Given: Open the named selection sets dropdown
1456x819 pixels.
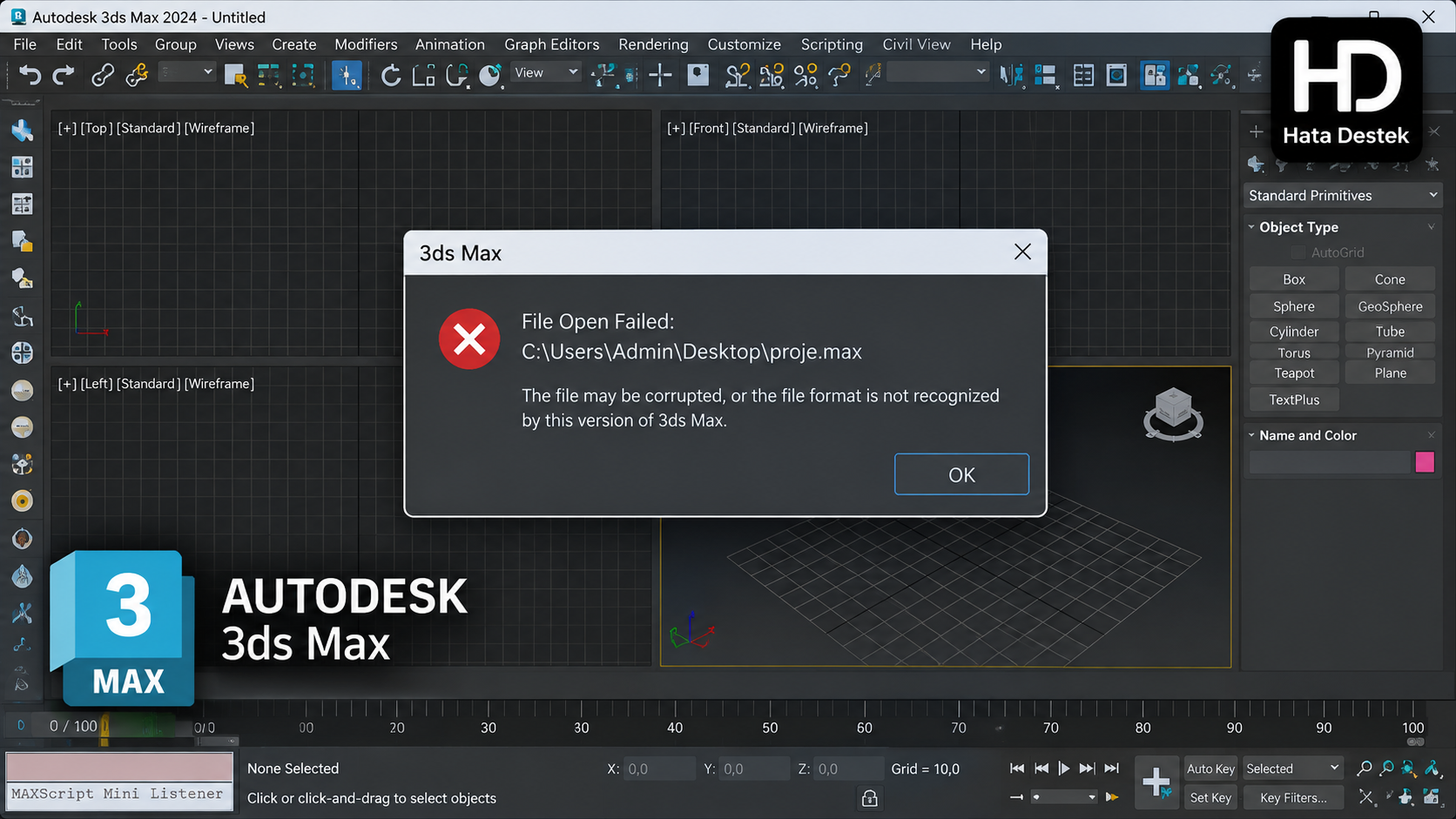Looking at the screenshot, I should (x=937, y=72).
